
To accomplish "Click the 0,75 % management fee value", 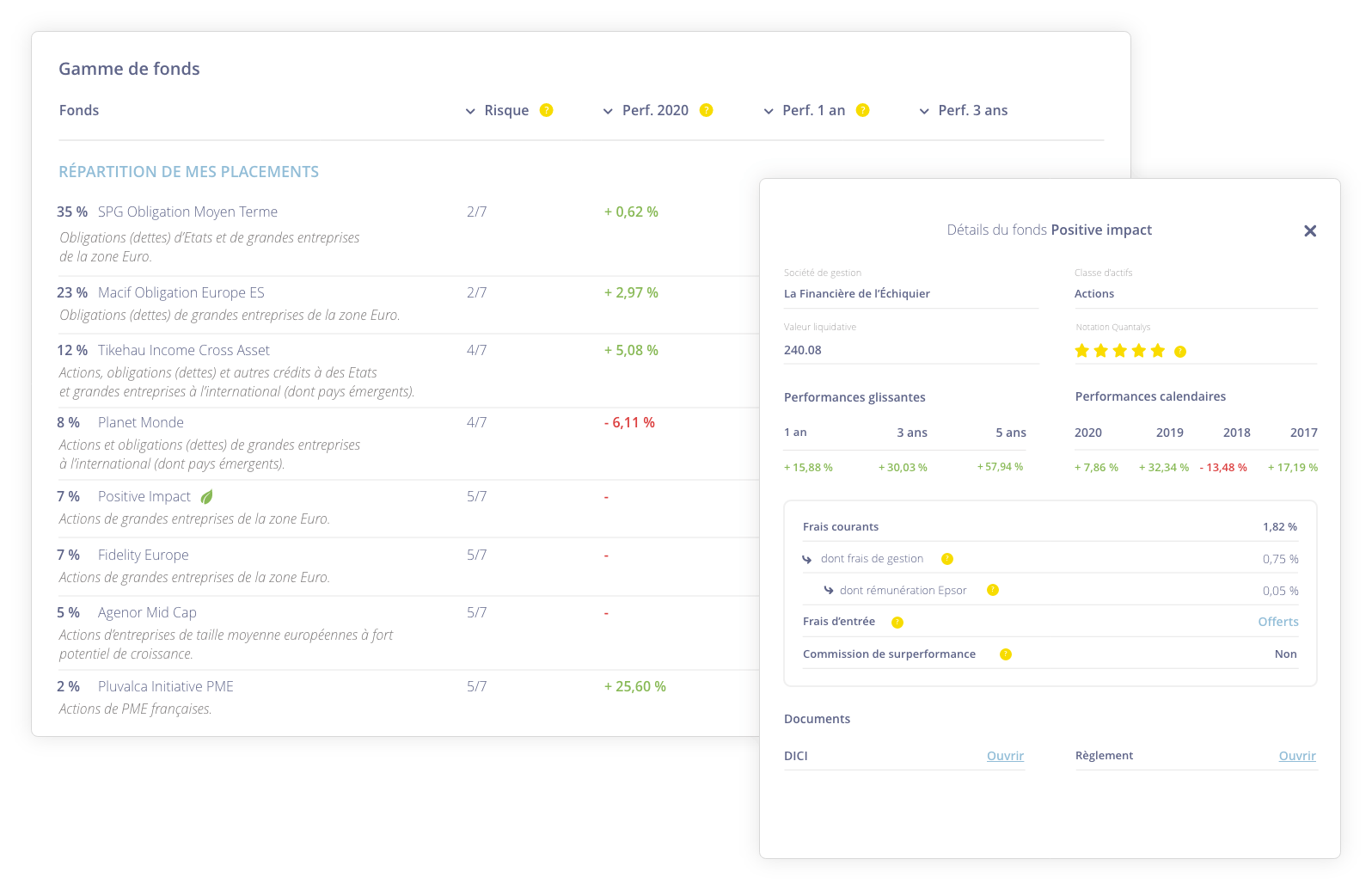I will tap(1280, 559).
